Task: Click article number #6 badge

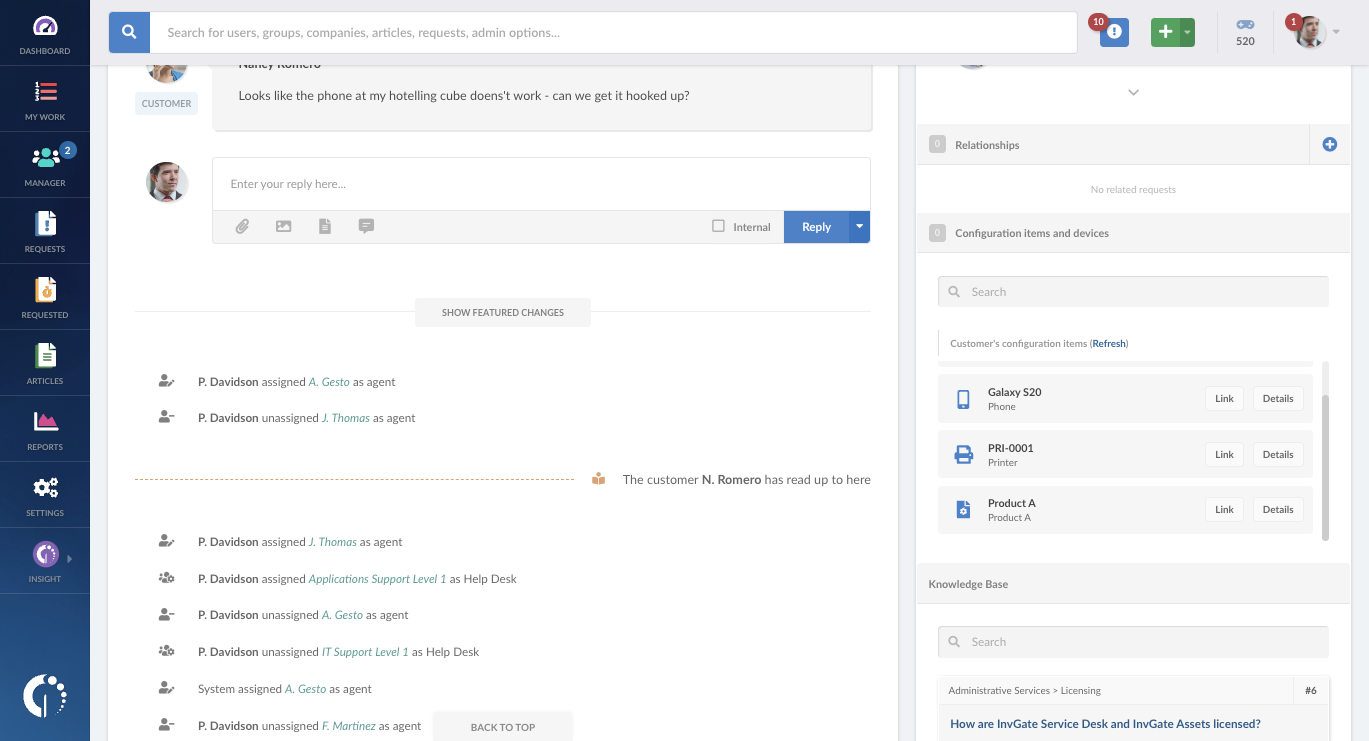Action: (1311, 690)
